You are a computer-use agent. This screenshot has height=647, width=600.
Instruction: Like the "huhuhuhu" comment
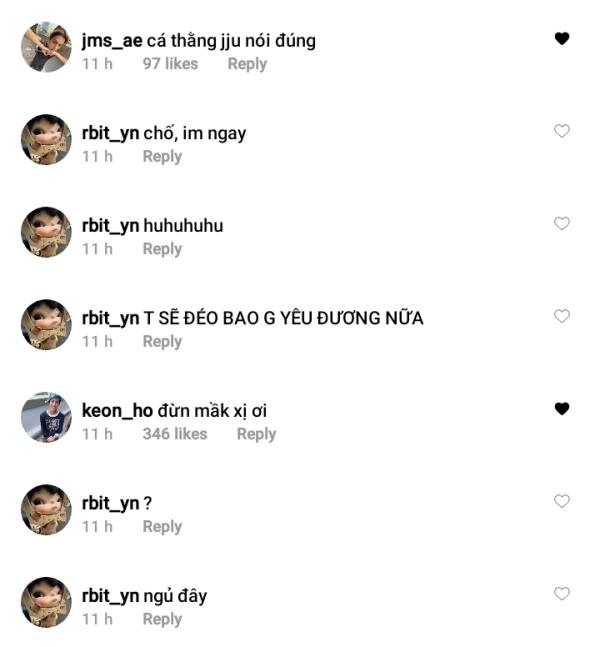562,224
